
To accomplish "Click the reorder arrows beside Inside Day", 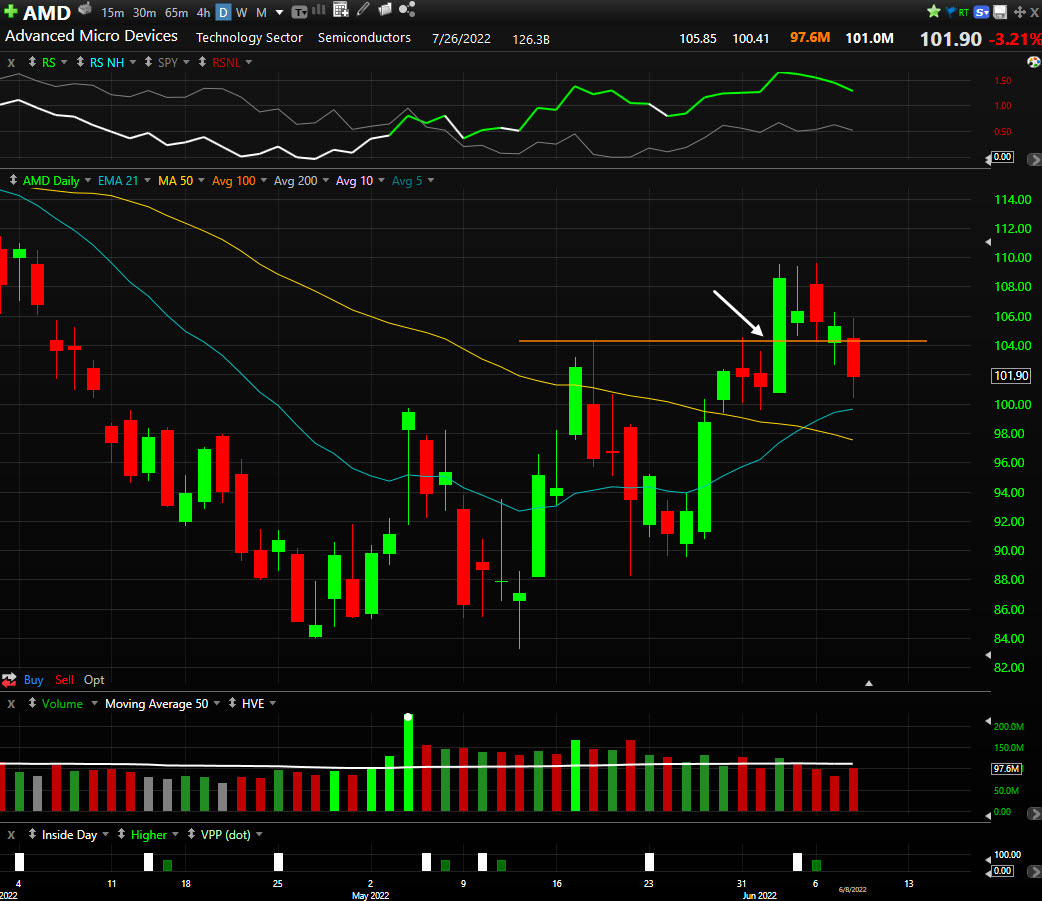I will point(32,834).
